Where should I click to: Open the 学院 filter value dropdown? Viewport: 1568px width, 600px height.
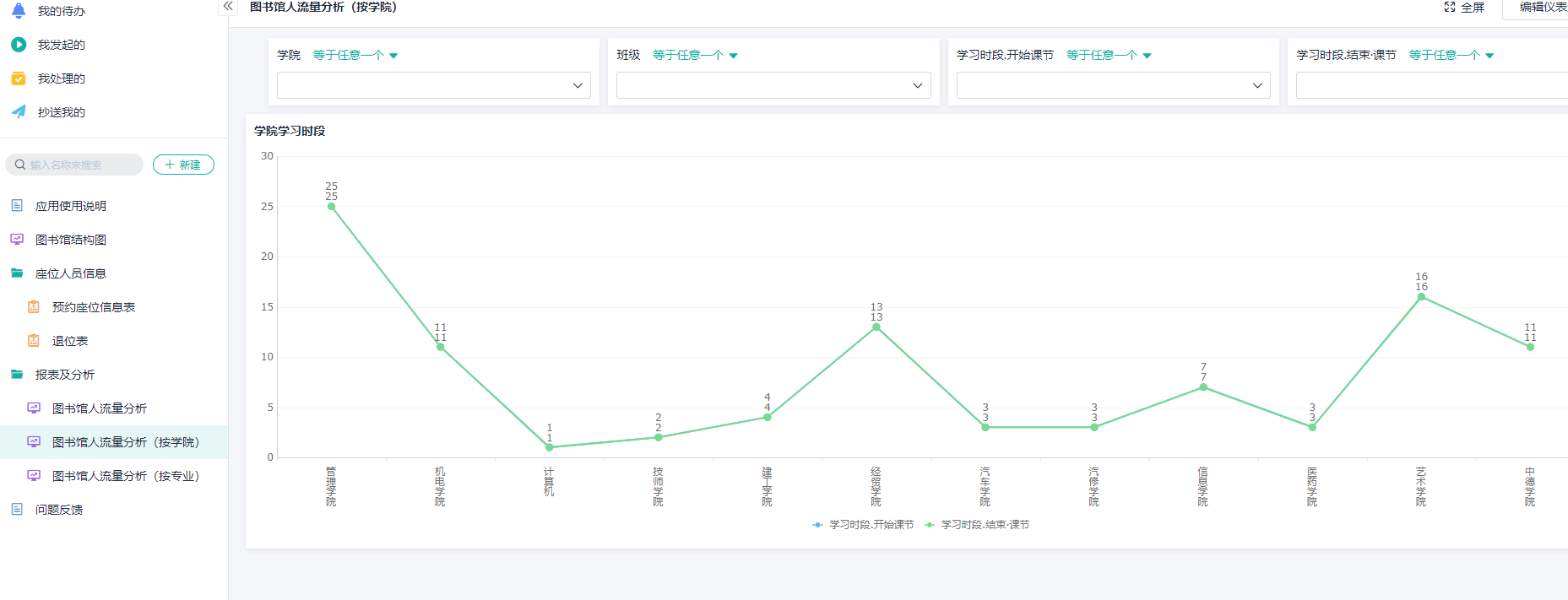434,85
